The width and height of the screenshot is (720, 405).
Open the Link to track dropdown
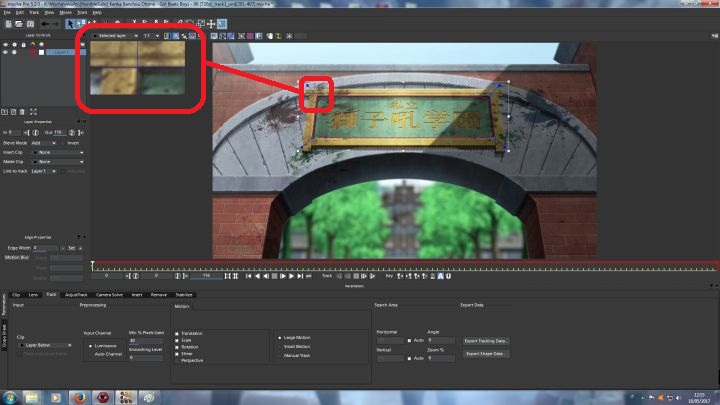(44, 171)
